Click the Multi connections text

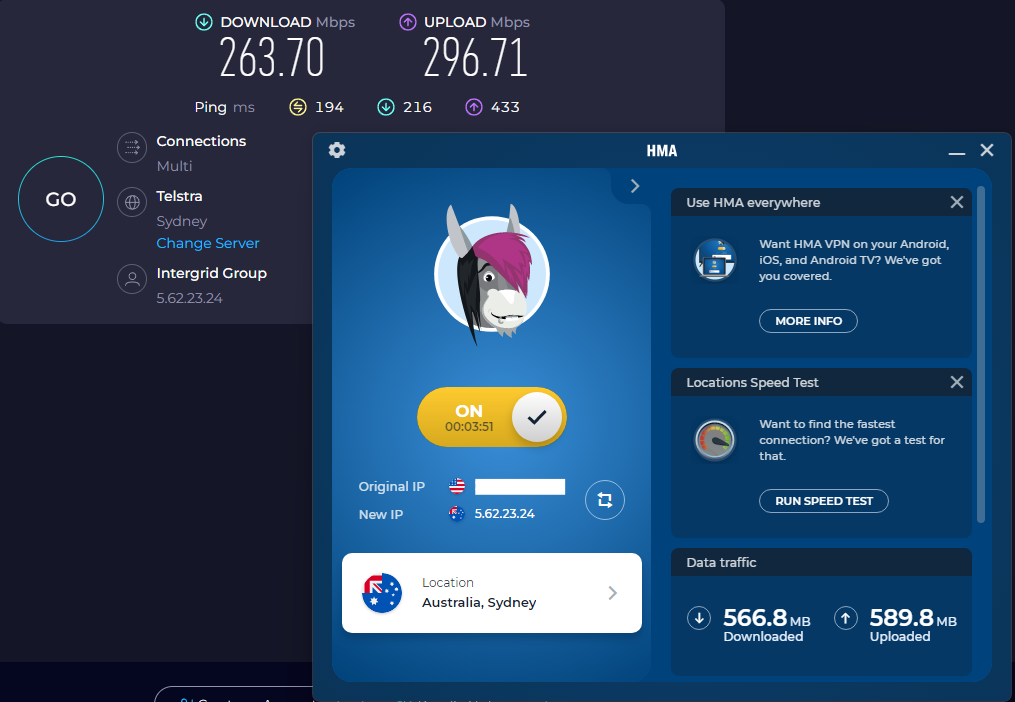click(174, 166)
